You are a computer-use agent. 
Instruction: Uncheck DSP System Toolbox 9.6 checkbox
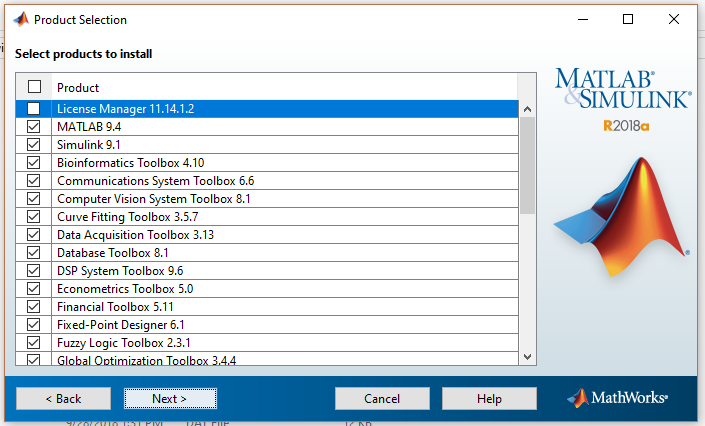(33, 270)
